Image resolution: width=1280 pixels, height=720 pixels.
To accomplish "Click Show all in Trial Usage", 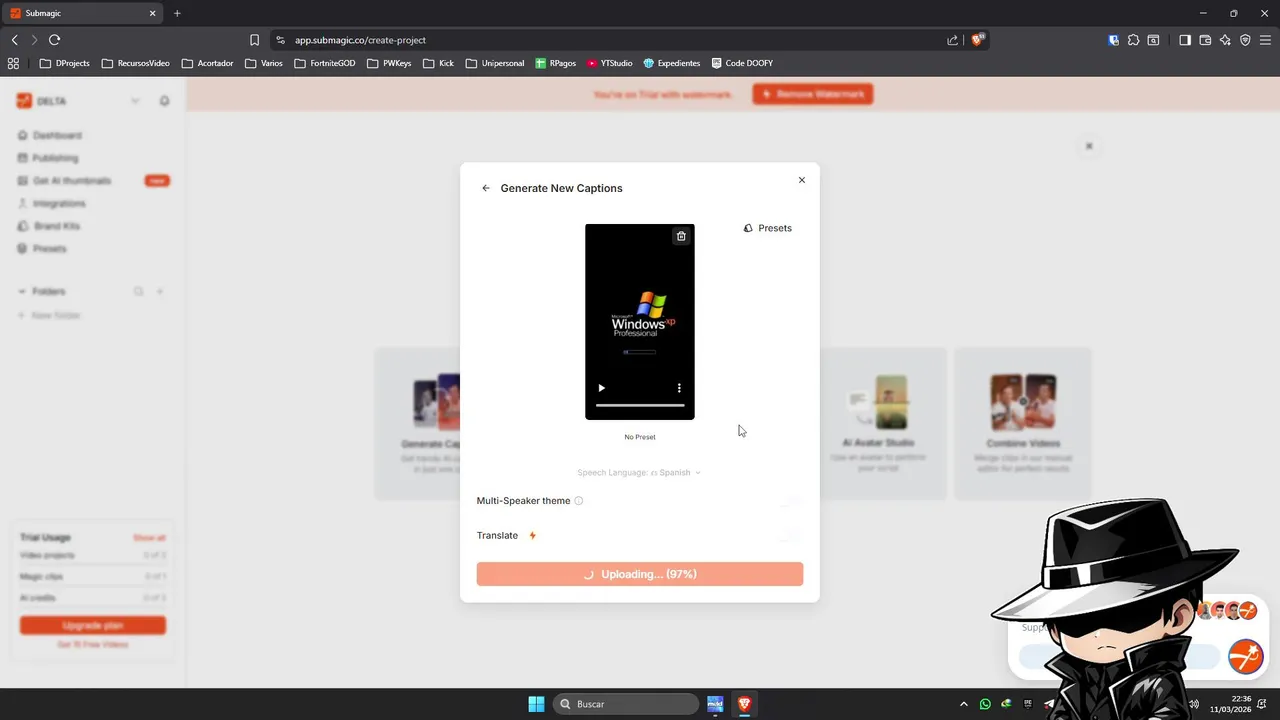I will coord(149,538).
